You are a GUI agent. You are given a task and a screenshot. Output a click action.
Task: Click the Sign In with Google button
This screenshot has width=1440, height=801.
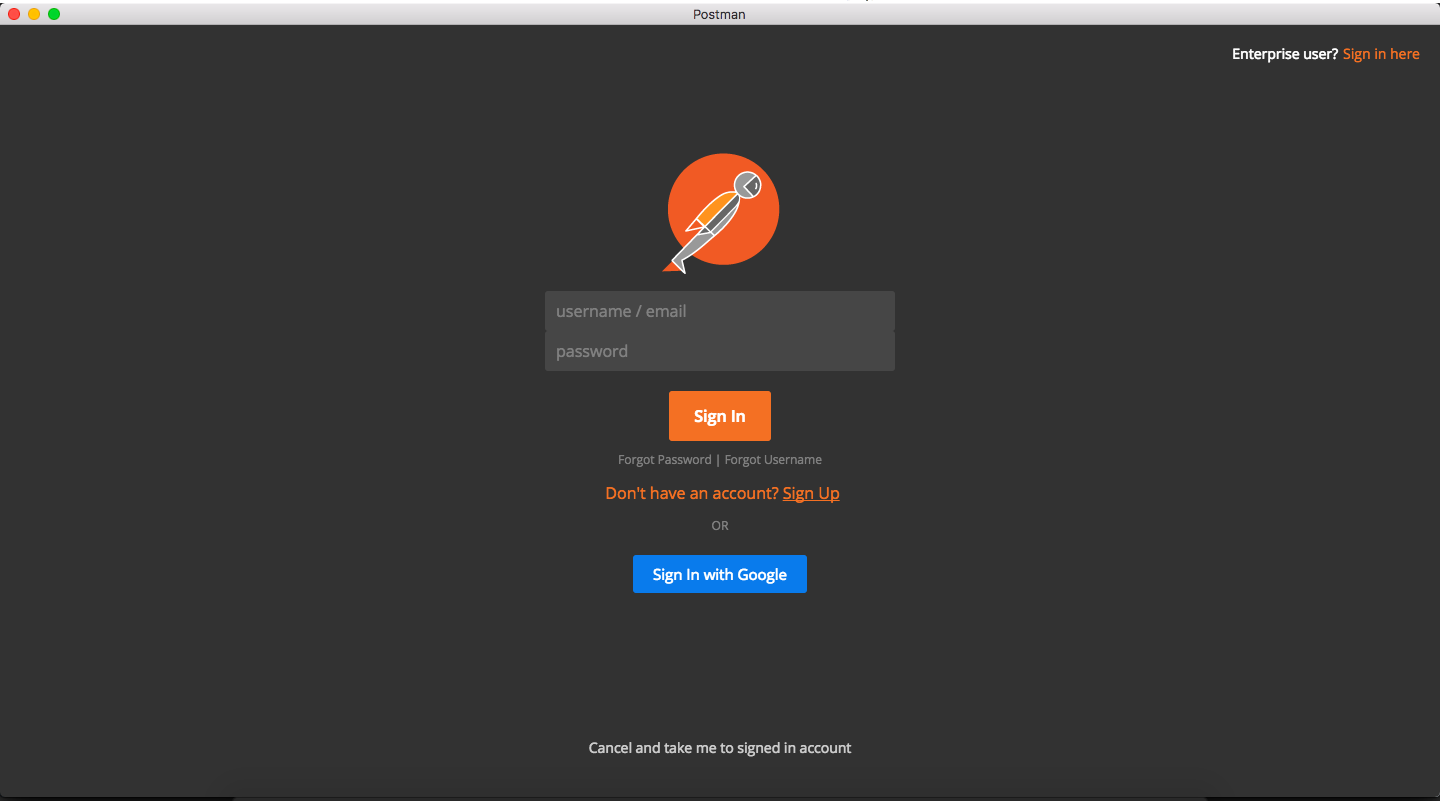(719, 573)
